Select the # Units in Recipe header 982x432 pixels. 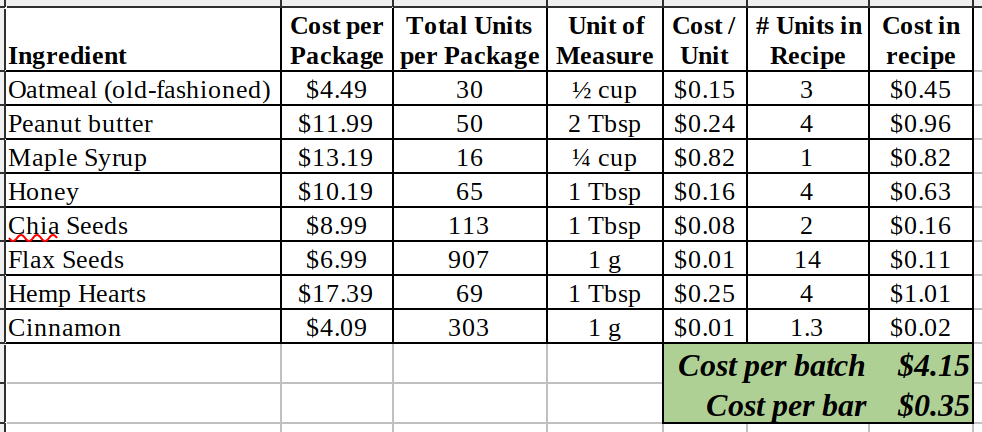point(807,40)
